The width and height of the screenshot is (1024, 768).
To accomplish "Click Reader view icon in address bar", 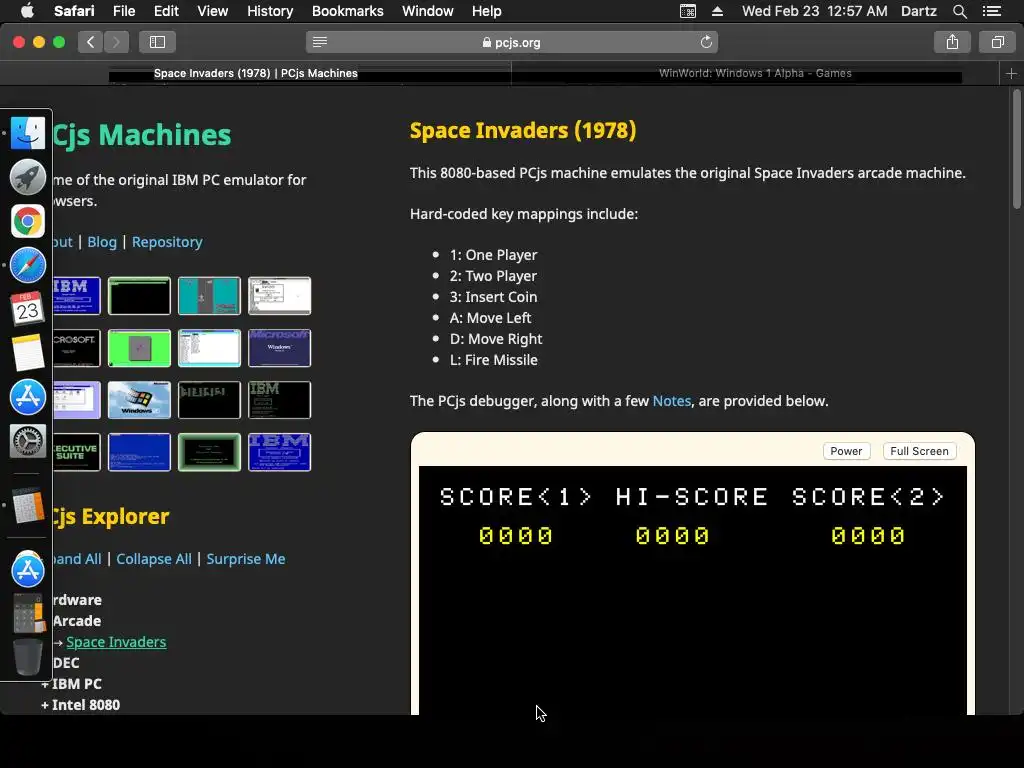I will 320,42.
